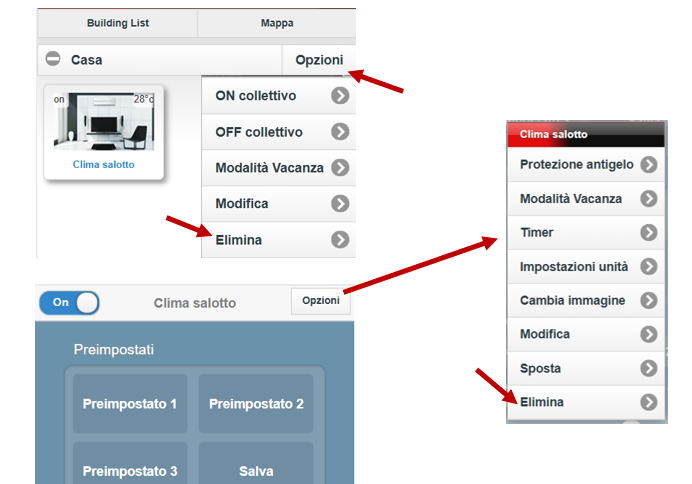This screenshot has width=692, height=484.
Task: Open the Clima salotto room thumbnail
Action: 104,132
